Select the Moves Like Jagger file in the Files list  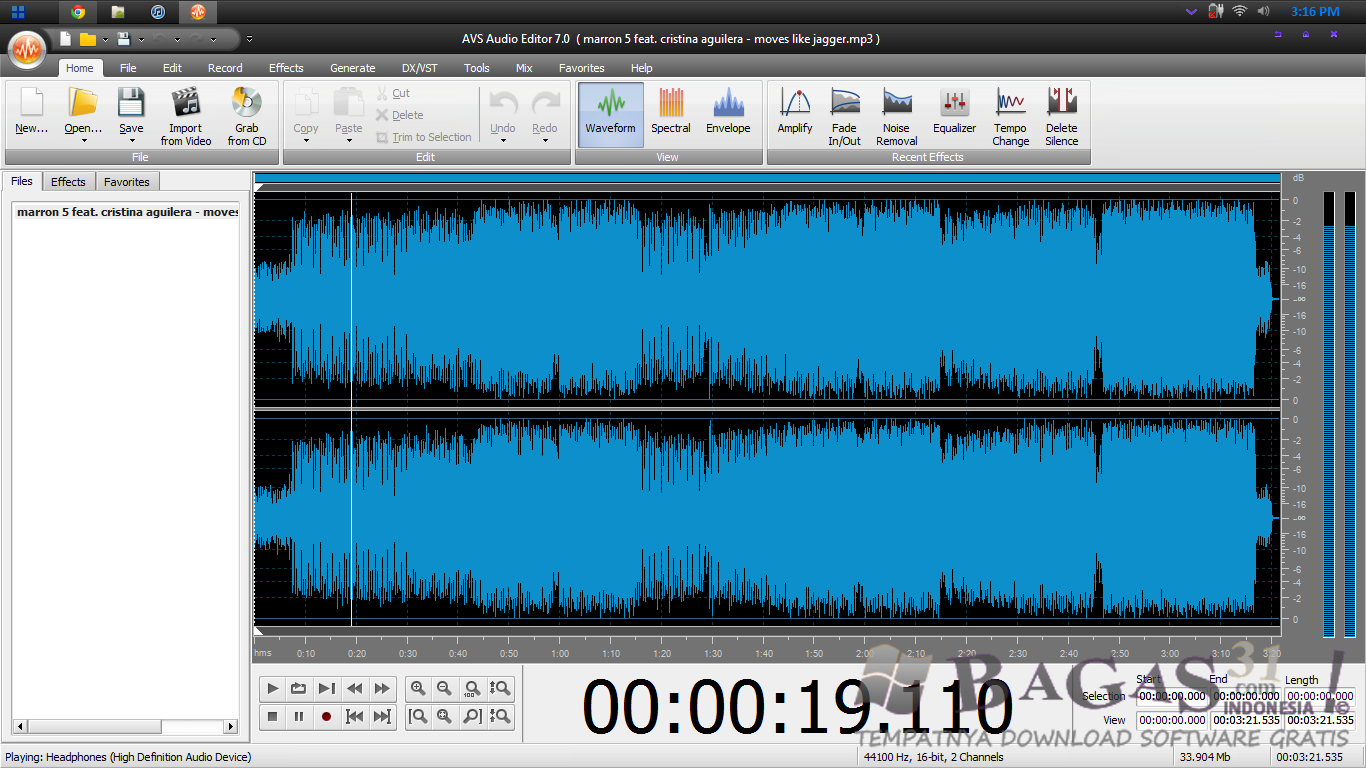127,212
